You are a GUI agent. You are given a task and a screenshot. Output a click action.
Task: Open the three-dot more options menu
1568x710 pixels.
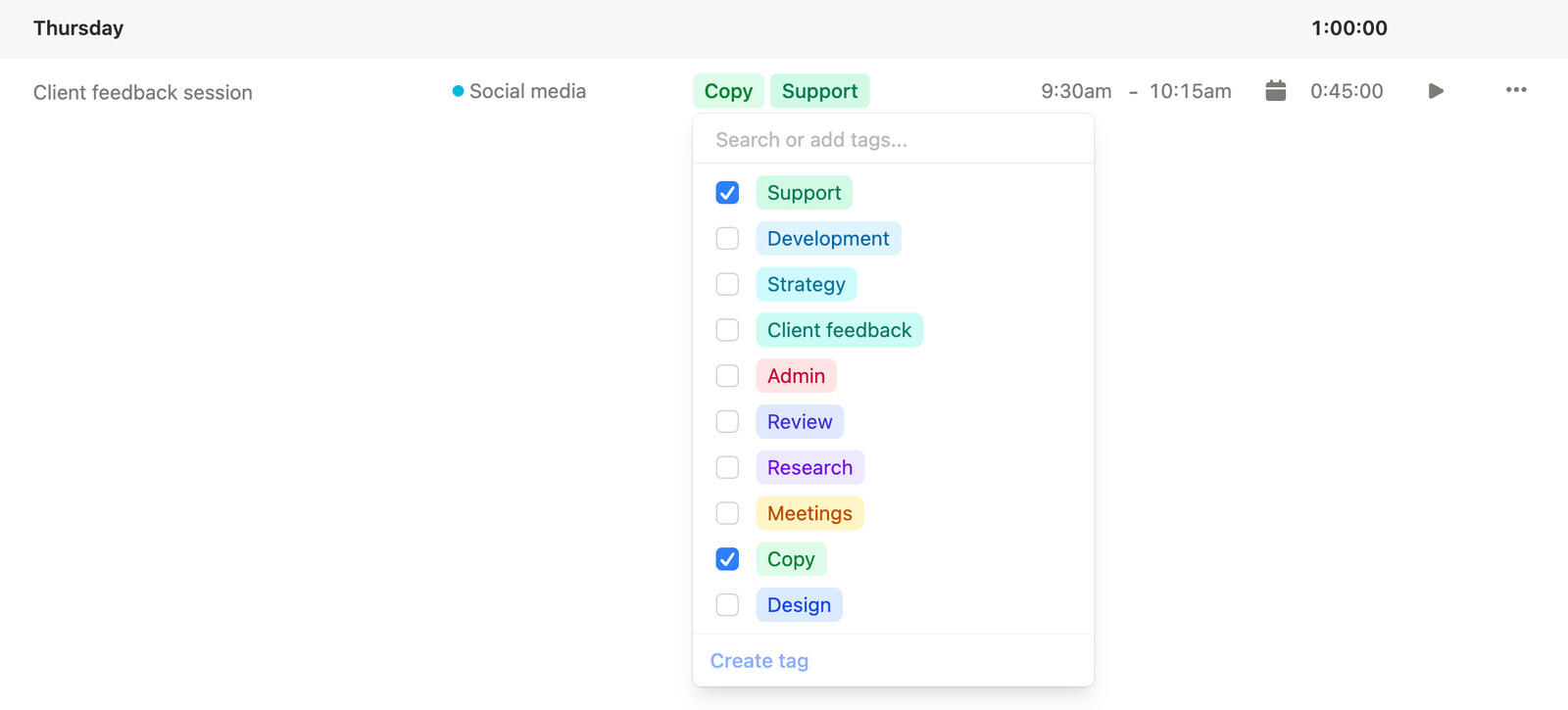pyautogui.click(x=1516, y=90)
